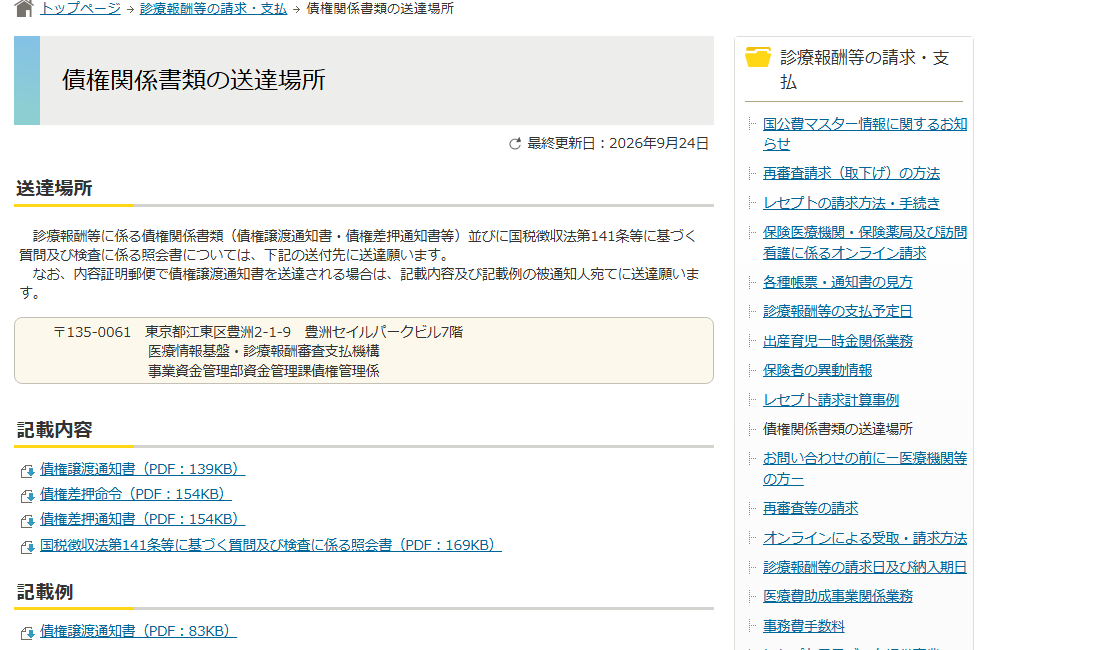Open 保険医療機関・保険薬局 オンライン請求 link

[864, 243]
